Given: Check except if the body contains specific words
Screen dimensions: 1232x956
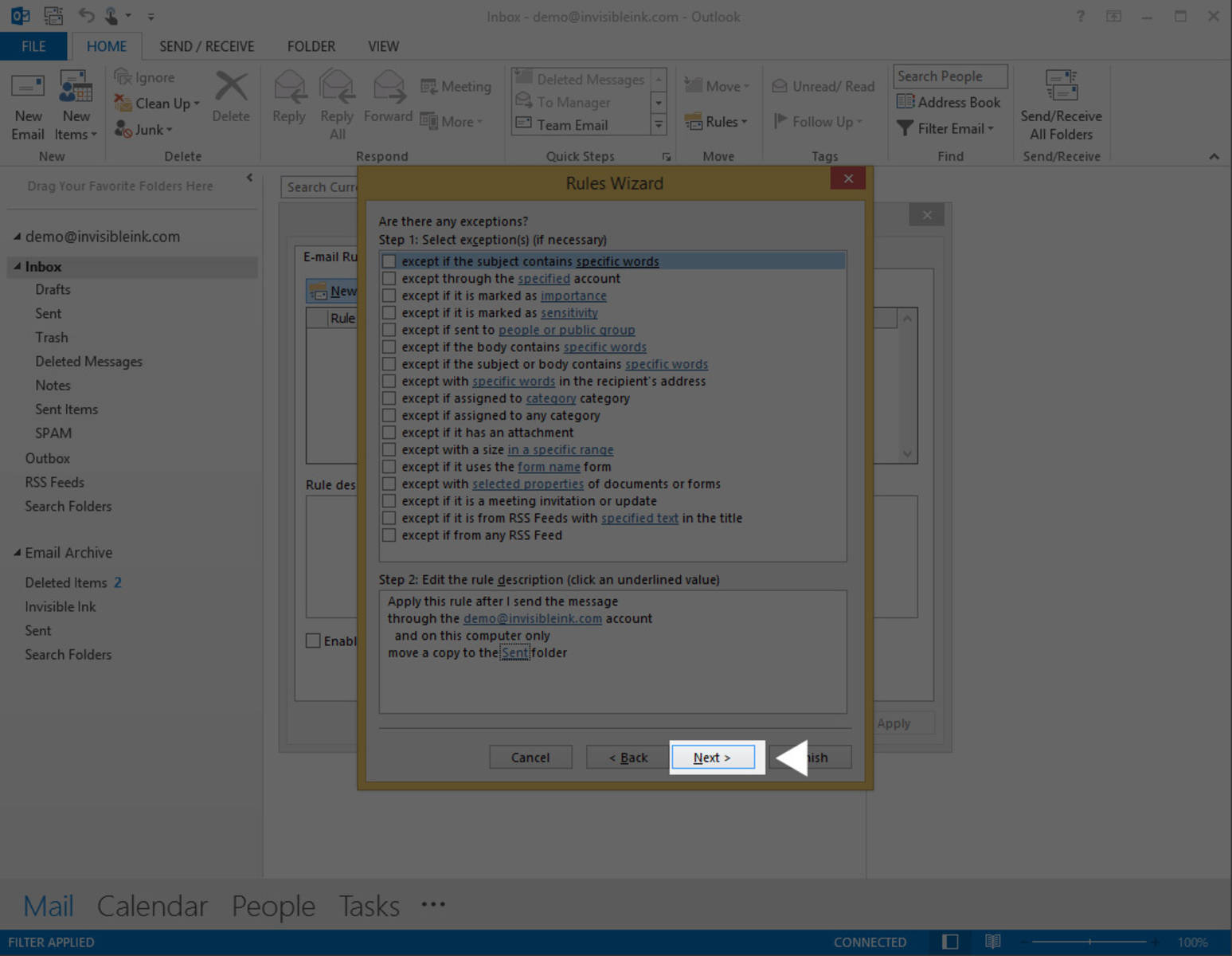Looking at the screenshot, I should tap(389, 347).
